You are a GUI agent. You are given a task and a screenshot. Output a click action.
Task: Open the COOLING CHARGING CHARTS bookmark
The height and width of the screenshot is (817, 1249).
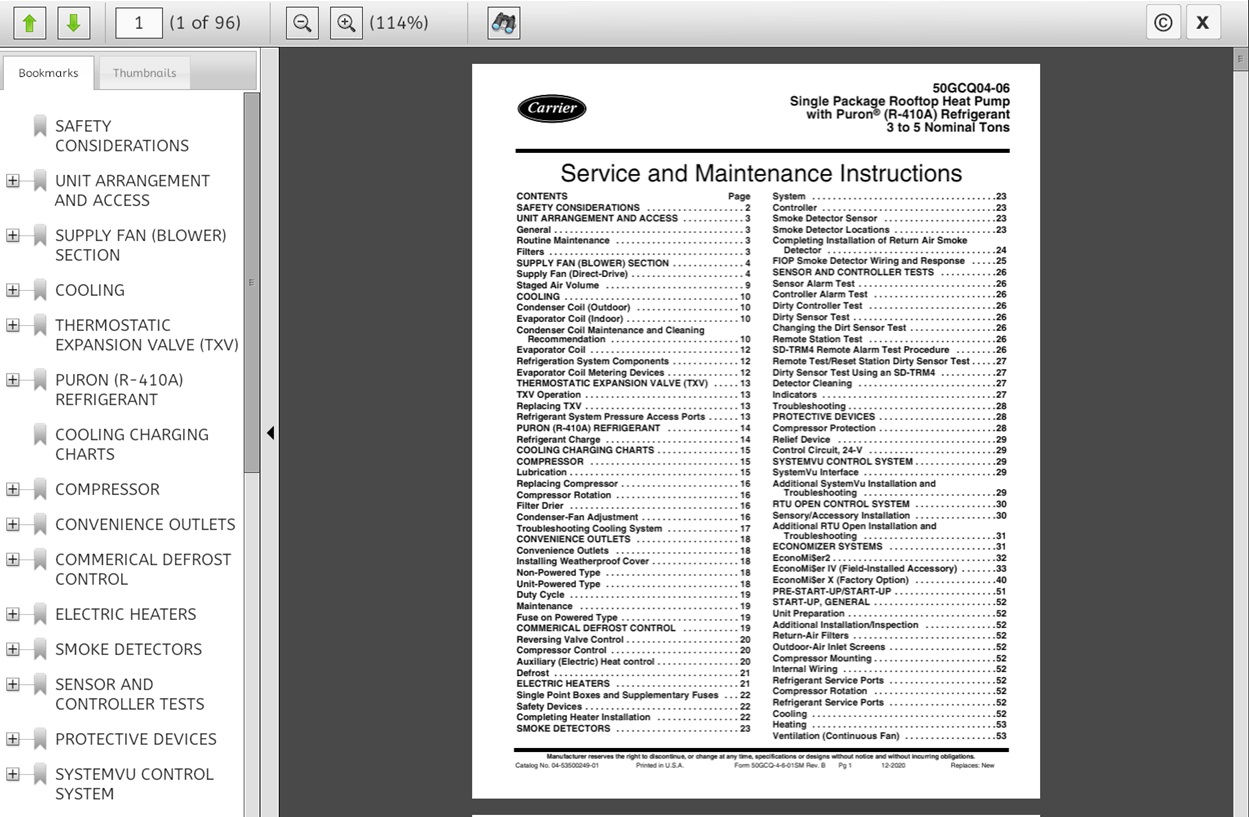131,444
